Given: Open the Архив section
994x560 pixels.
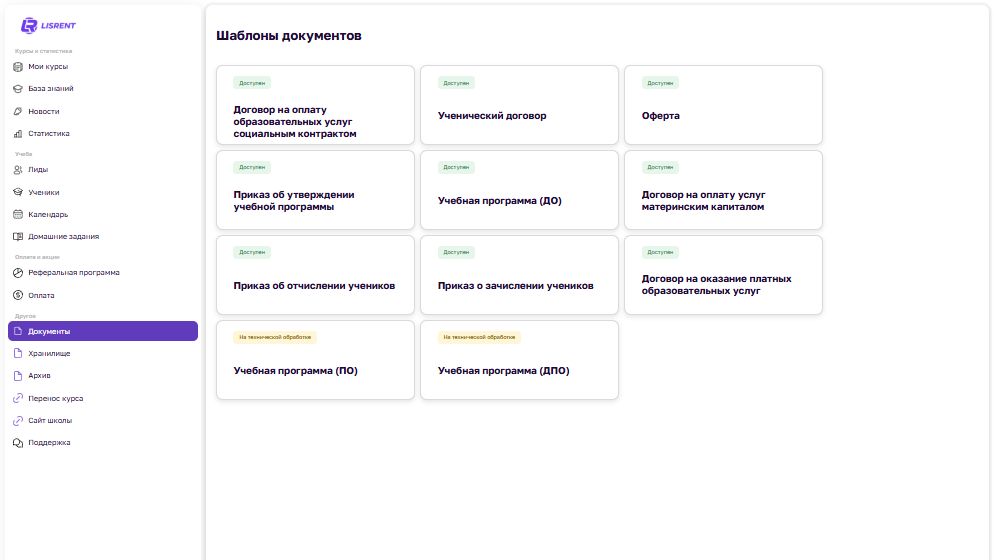Looking at the screenshot, I should (103, 375).
